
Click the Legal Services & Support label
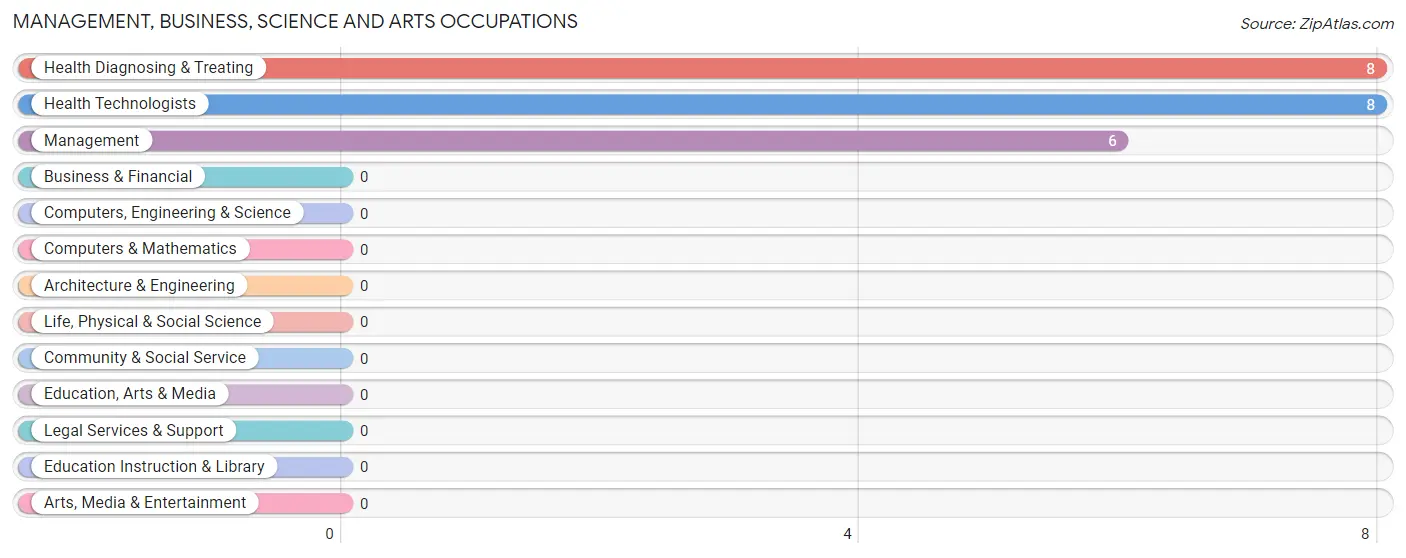point(134,431)
